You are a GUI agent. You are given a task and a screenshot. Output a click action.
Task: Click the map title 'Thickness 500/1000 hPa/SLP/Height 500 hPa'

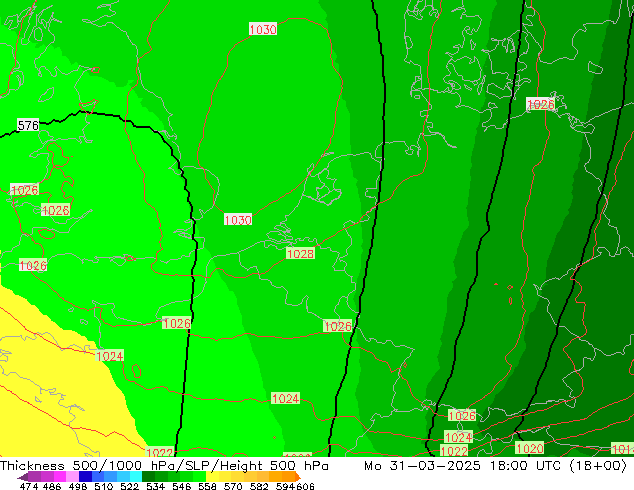[164, 466]
